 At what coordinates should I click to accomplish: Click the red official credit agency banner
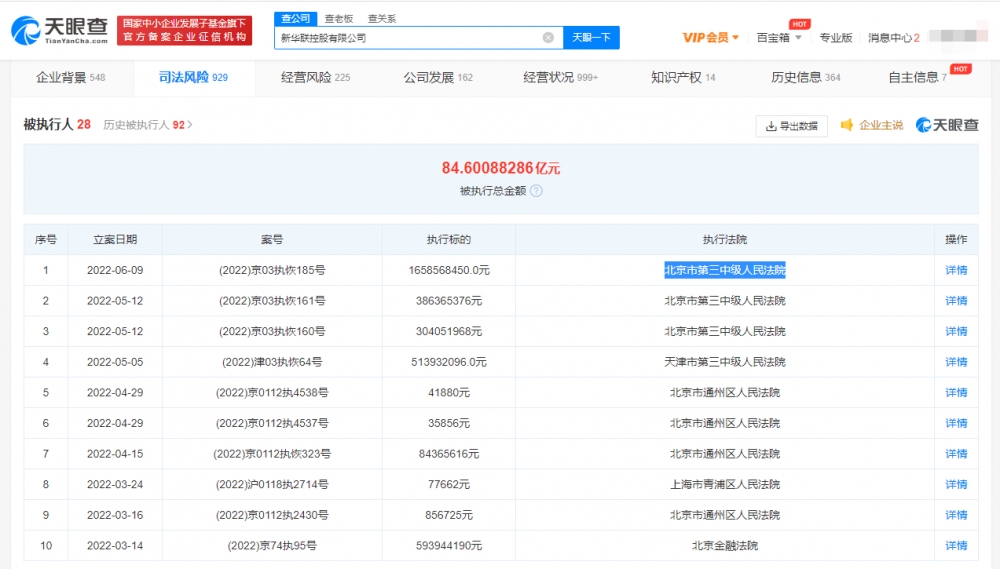click(x=184, y=30)
